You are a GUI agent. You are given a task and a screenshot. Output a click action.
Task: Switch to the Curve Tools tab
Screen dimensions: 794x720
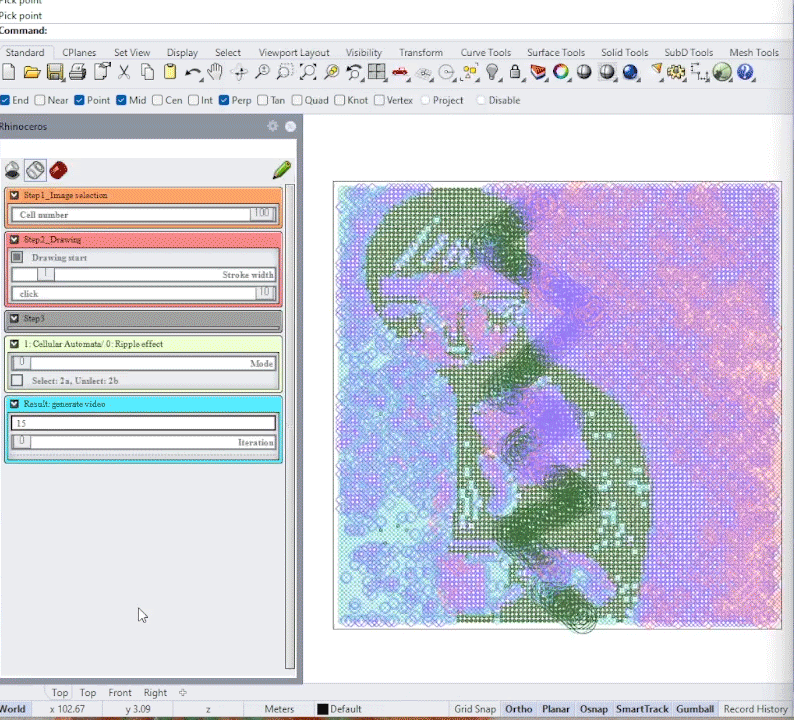tap(485, 53)
